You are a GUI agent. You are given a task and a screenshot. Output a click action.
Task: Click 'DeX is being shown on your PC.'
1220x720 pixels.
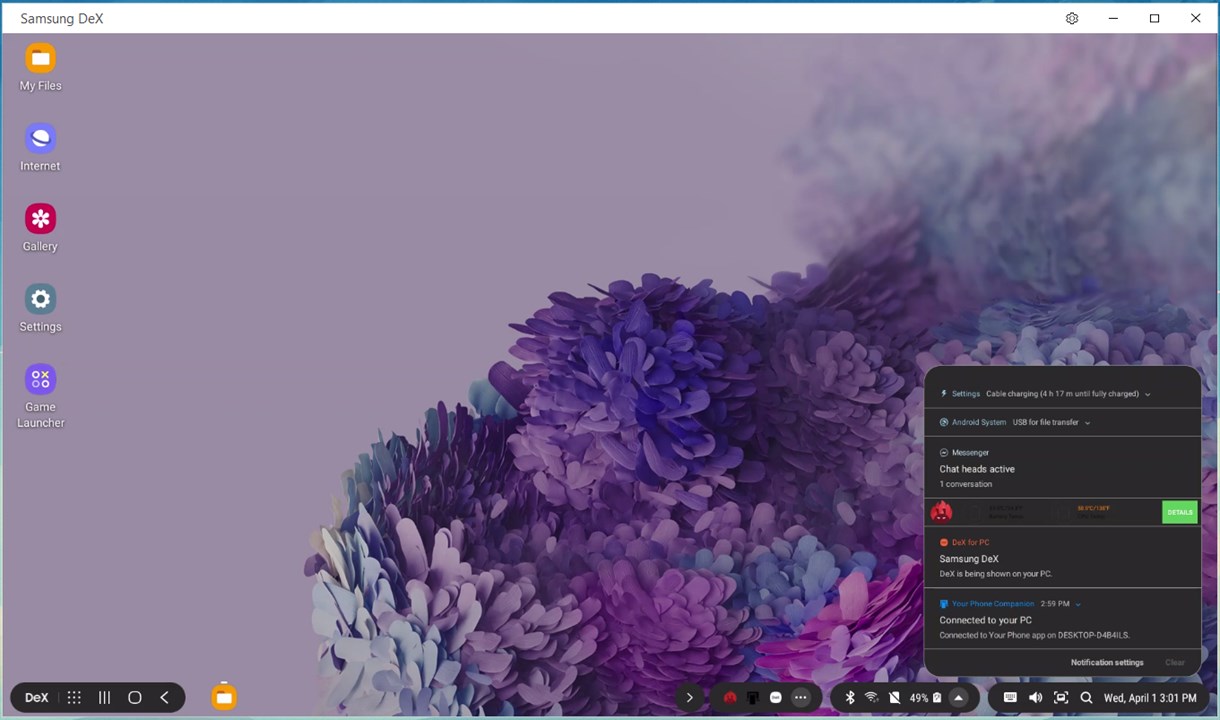(995, 574)
